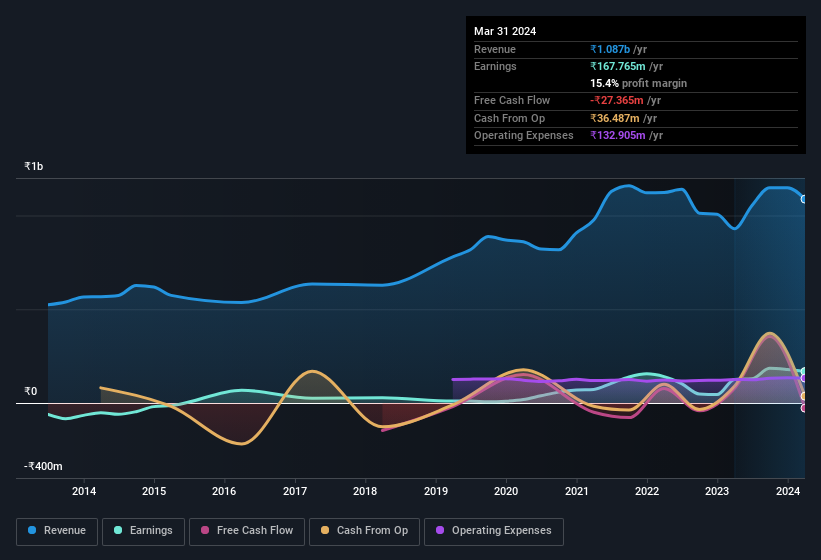Click the 2017 x-axis label
Image resolution: width=821 pixels, height=560 pixels.
pos(295,491)
